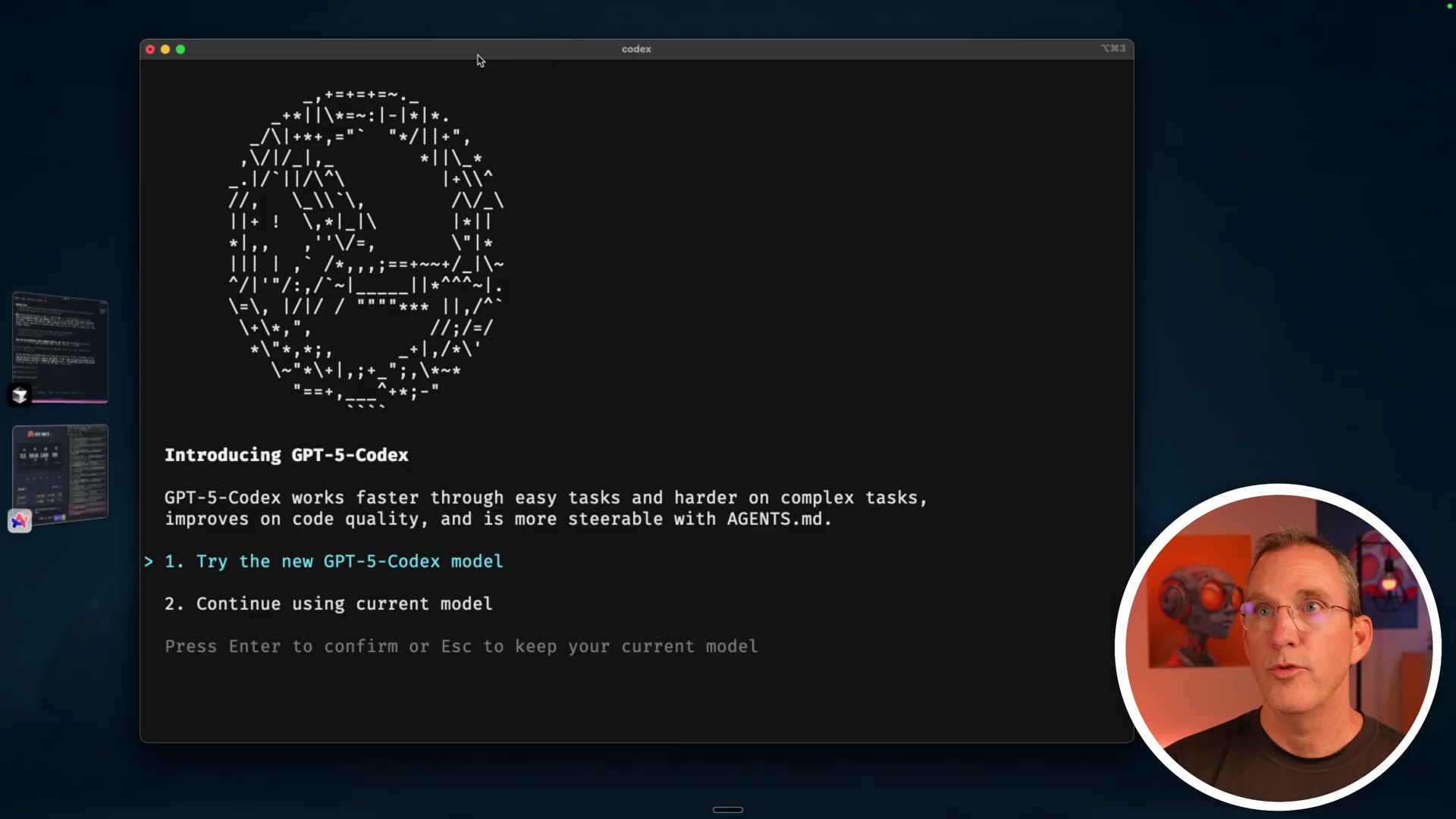This screenshot has width=1456, height=819.
Task: Minimize the codex terminal with yellow button
Action: pyautogui.click(x=165, y=49)
